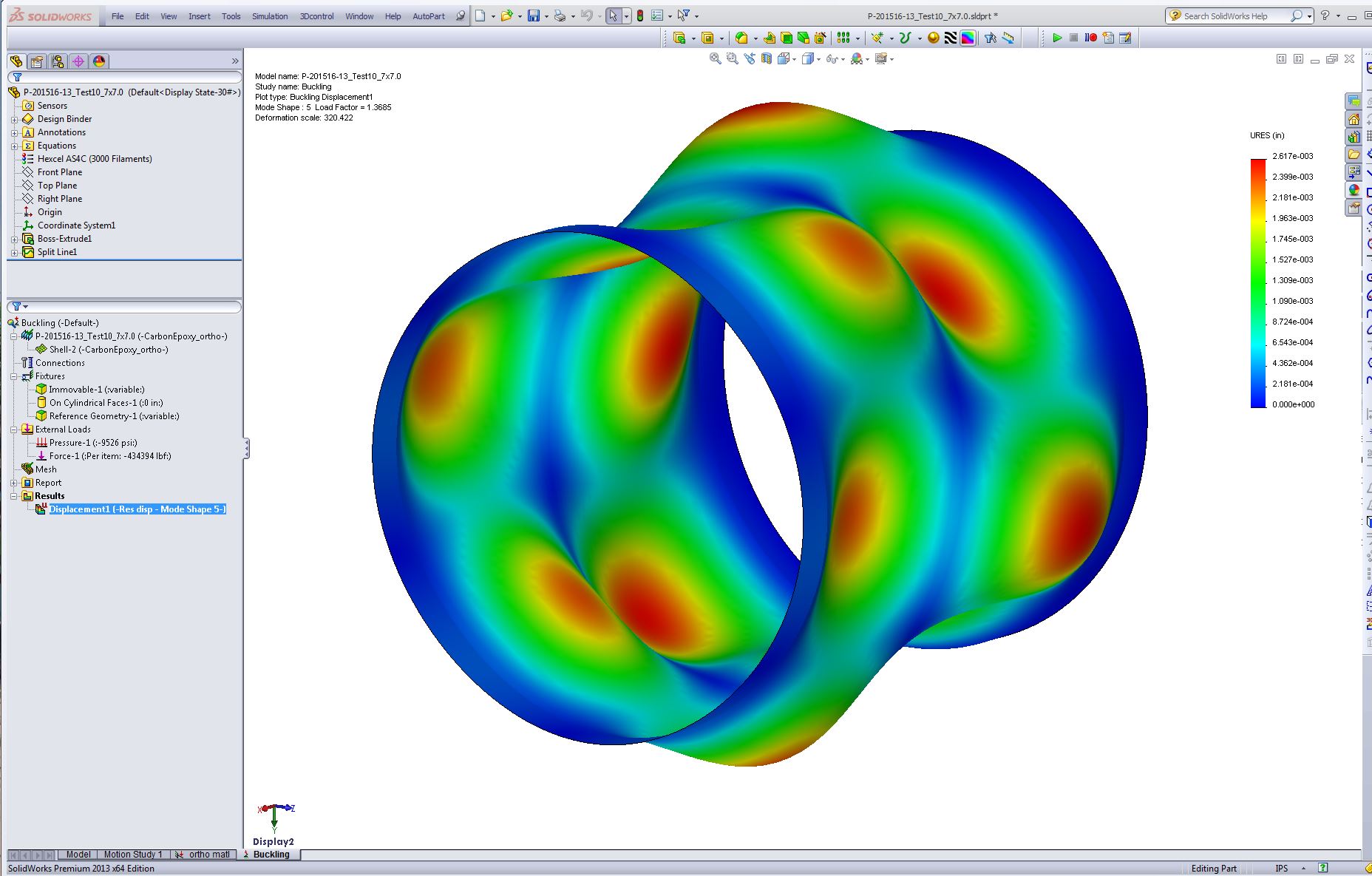Click the yellow sphere icon beside zebra stripes
The image size is (1372, 876).
pyautogui.click(x=934, y=38)
